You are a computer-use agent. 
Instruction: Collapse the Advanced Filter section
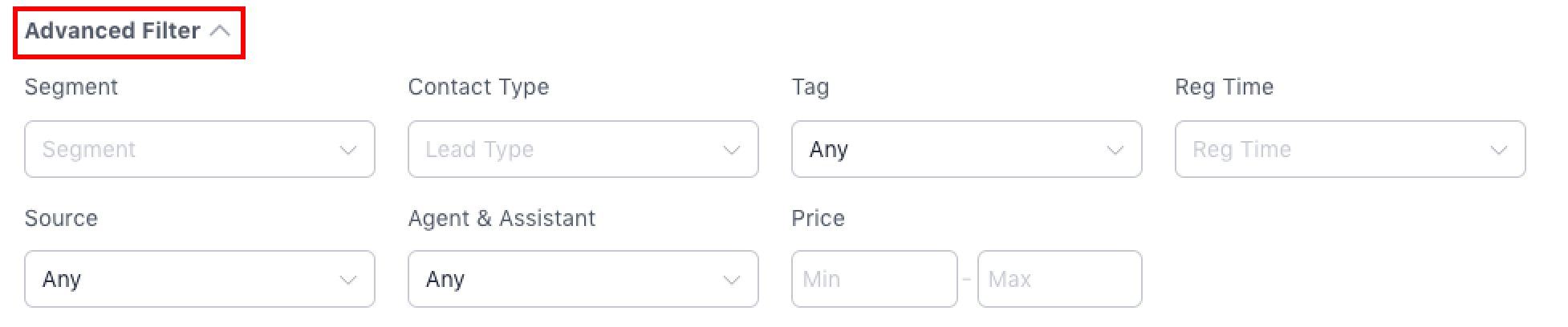(x=113, y=31)
